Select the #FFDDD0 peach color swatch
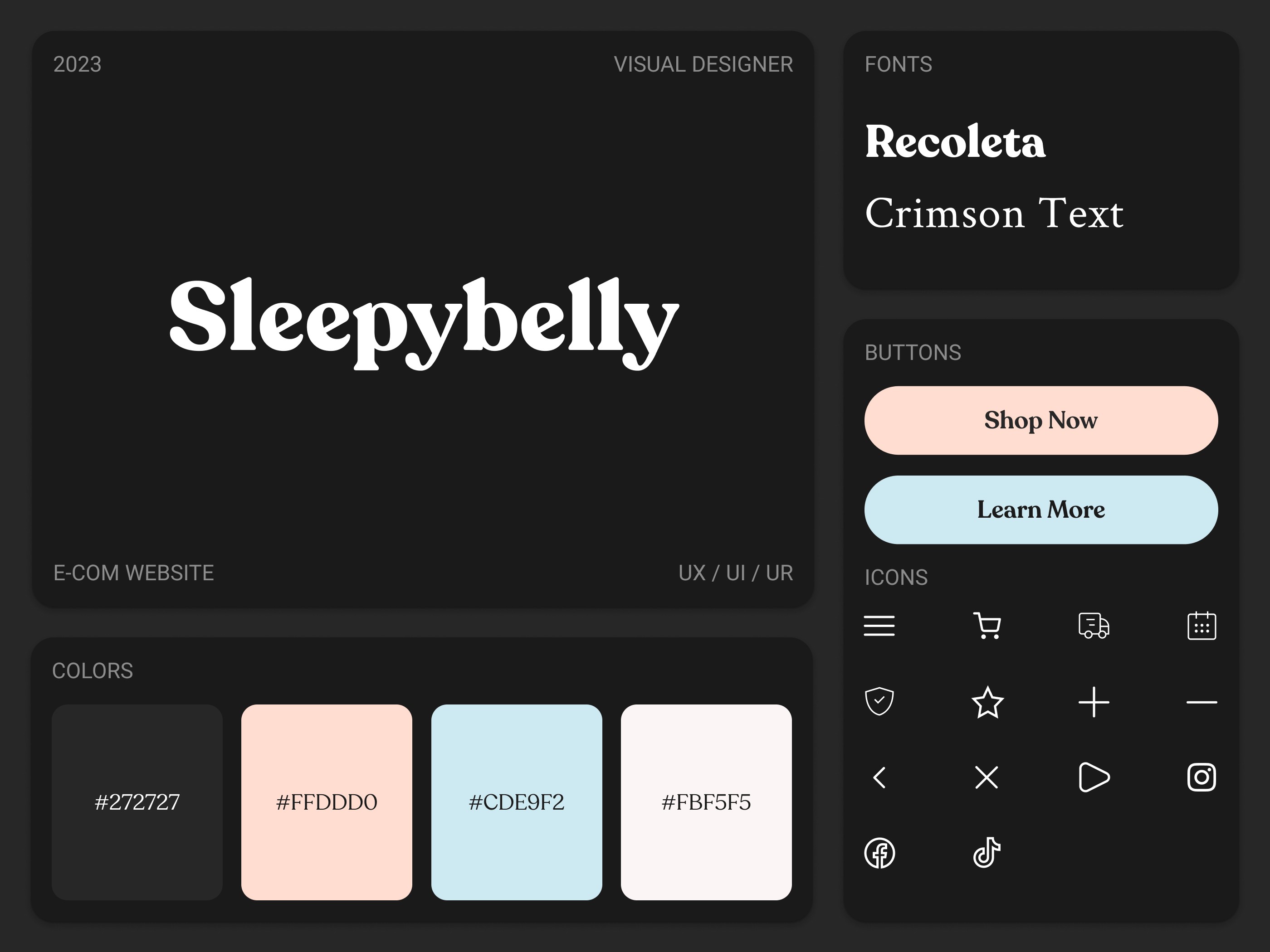The image size is (1270, 952). point(327,801)
